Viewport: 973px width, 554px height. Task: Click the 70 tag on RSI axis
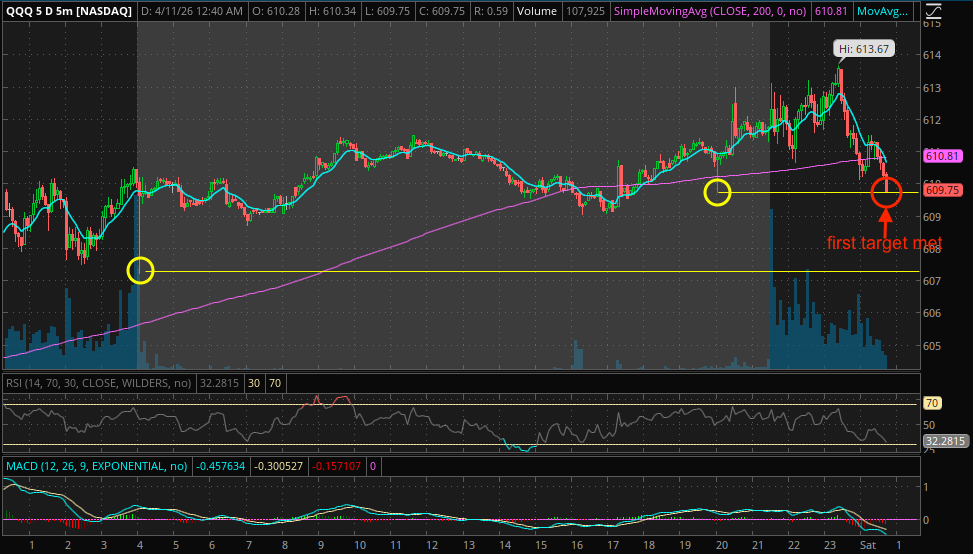pos(931,403)
